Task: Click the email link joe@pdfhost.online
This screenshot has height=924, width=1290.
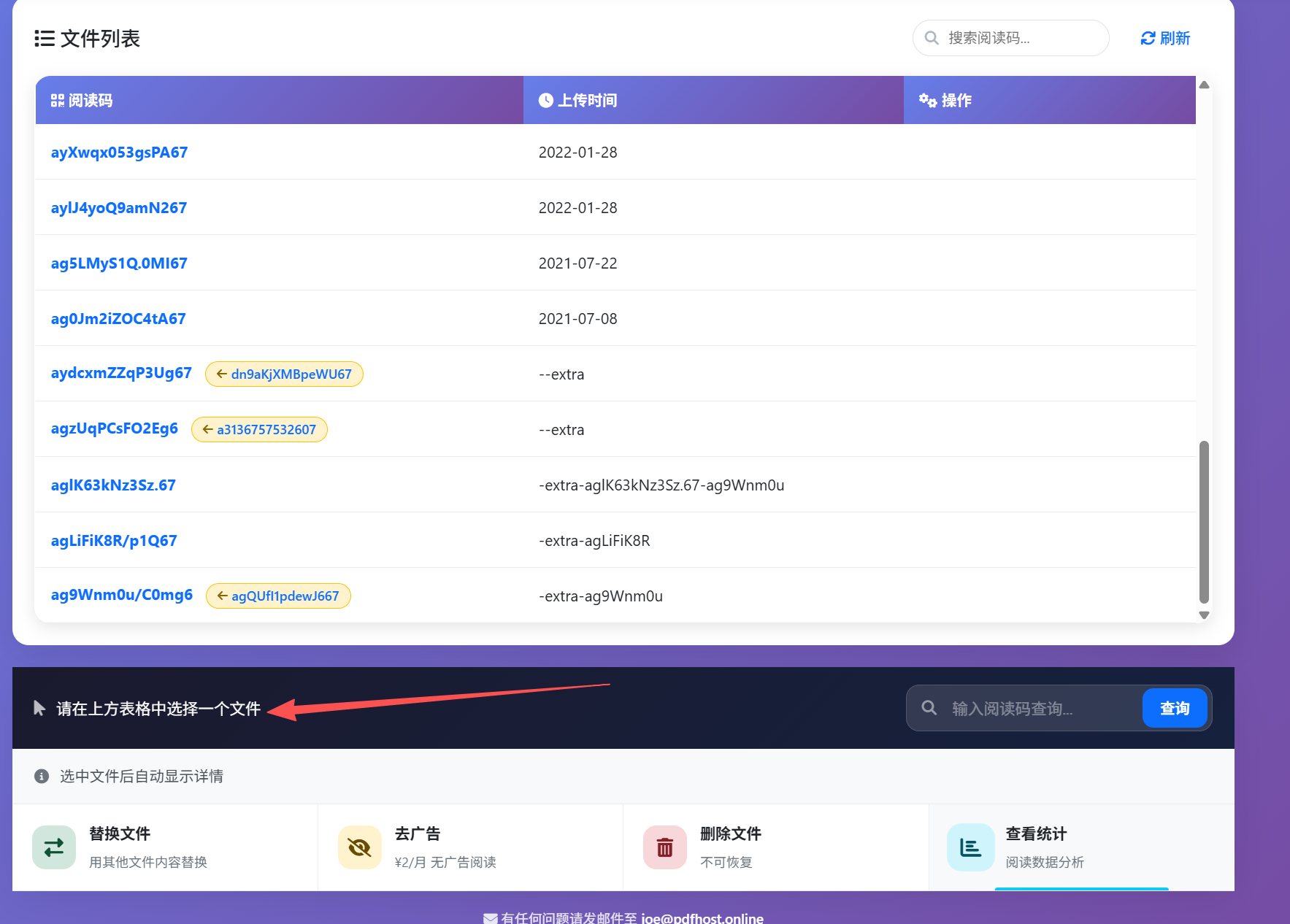Action: point(702,918)
